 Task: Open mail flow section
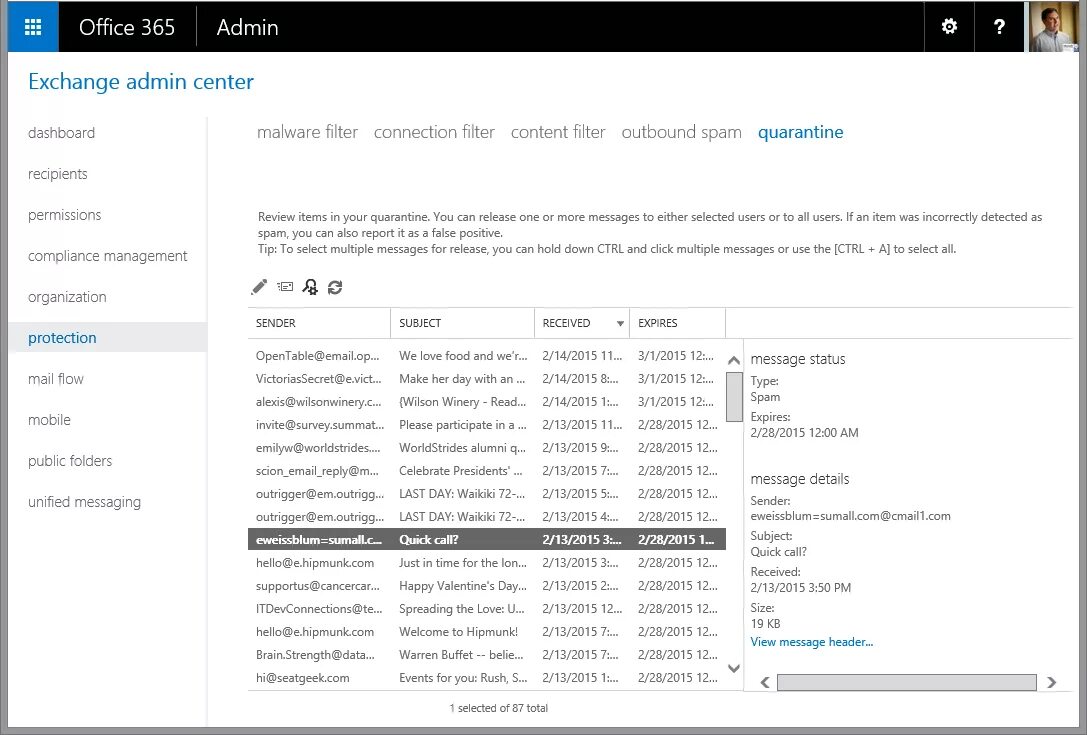[55, 379]
